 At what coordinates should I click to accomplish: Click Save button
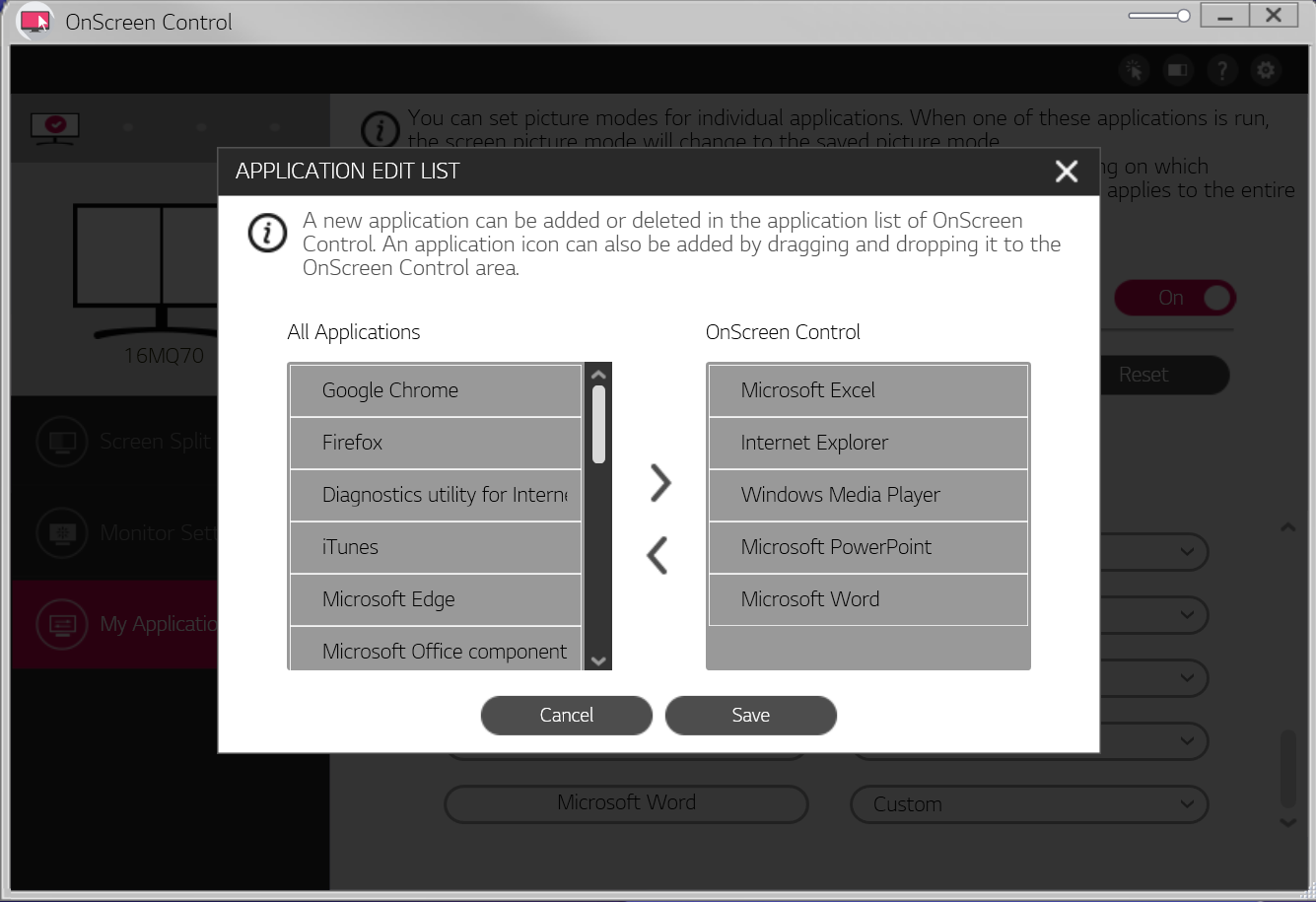[x=751, y=716]
